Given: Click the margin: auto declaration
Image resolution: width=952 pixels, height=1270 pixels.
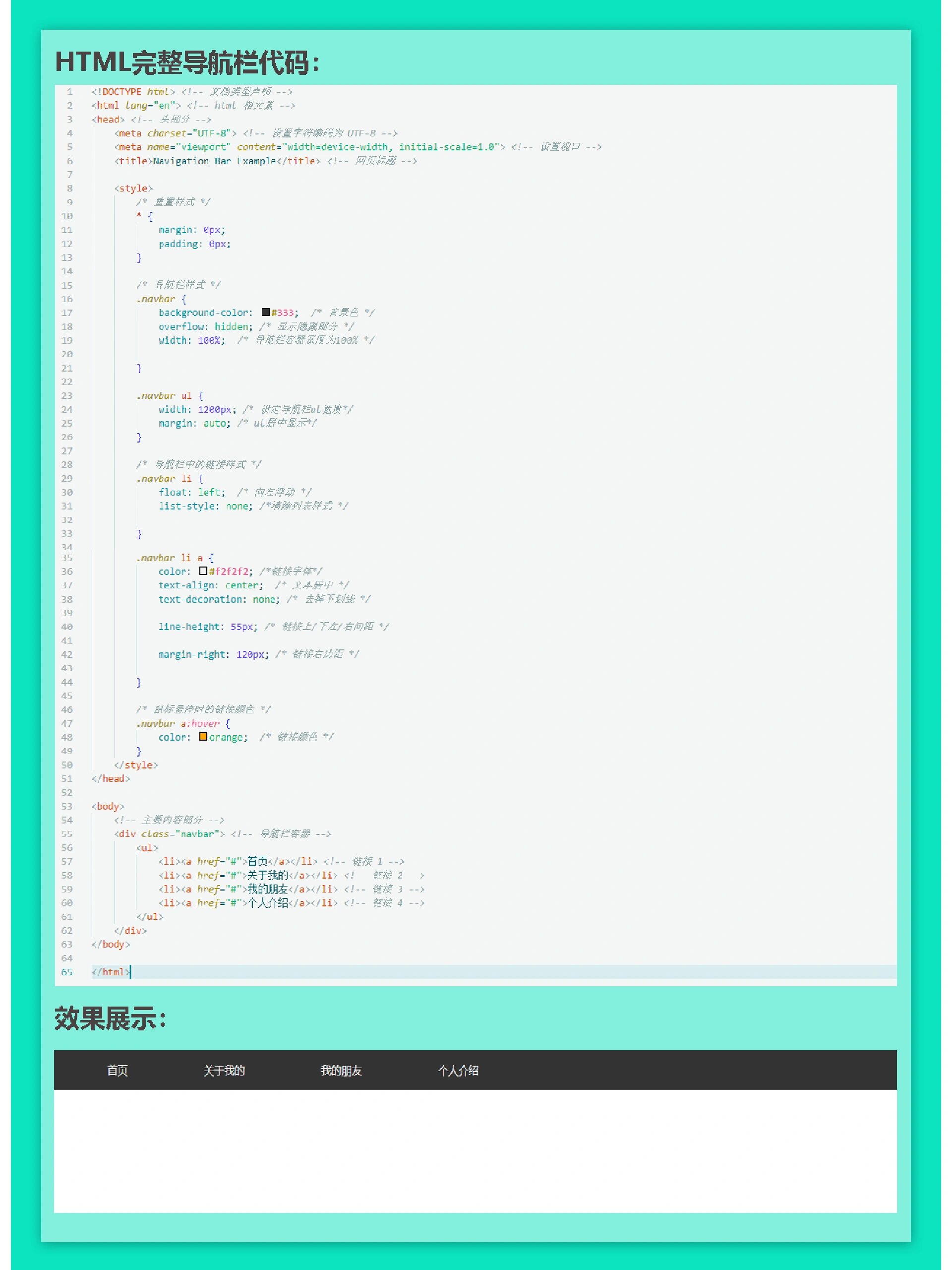Looking at the screenshot, I should point(194,423).
